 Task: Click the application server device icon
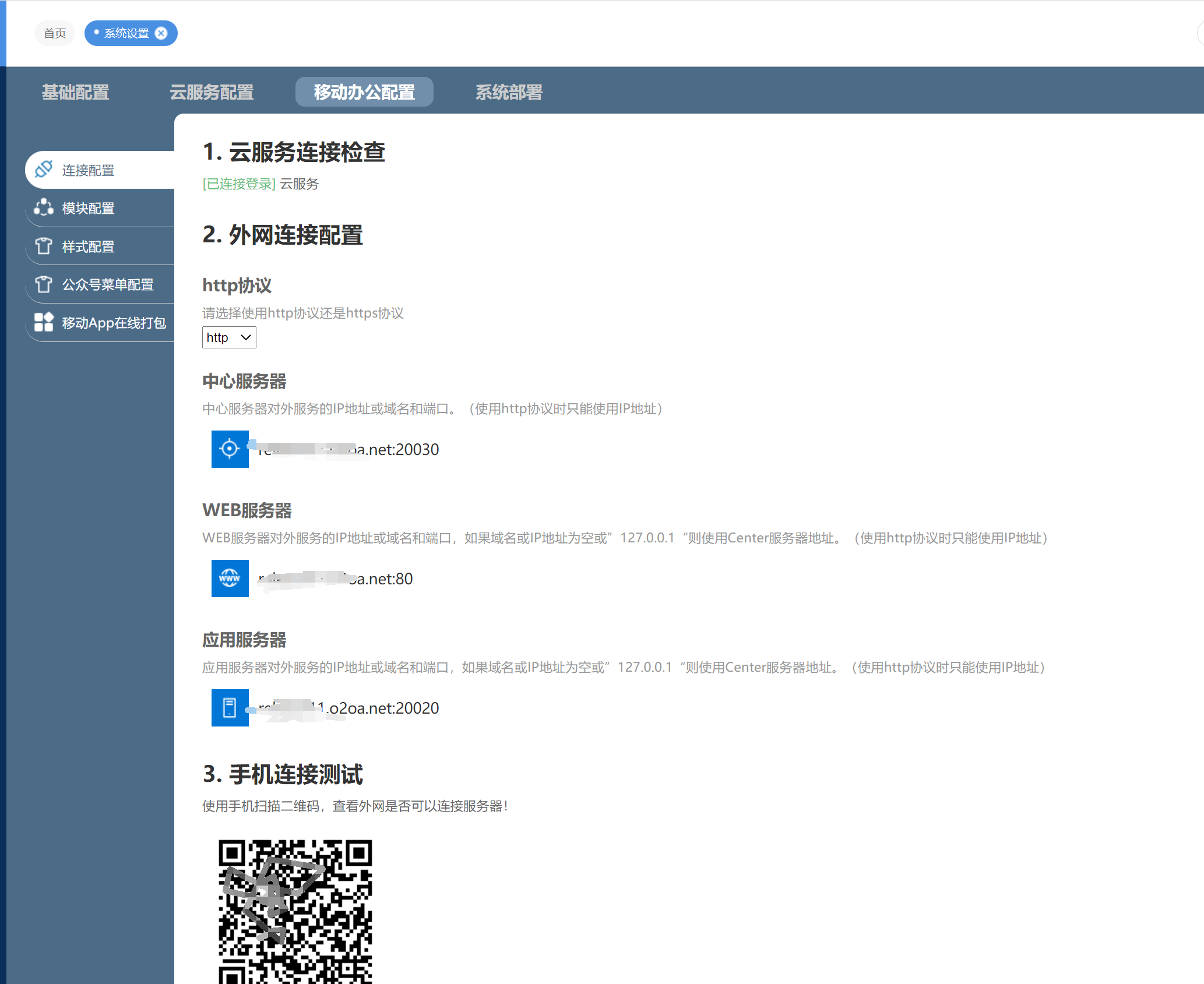230,707
